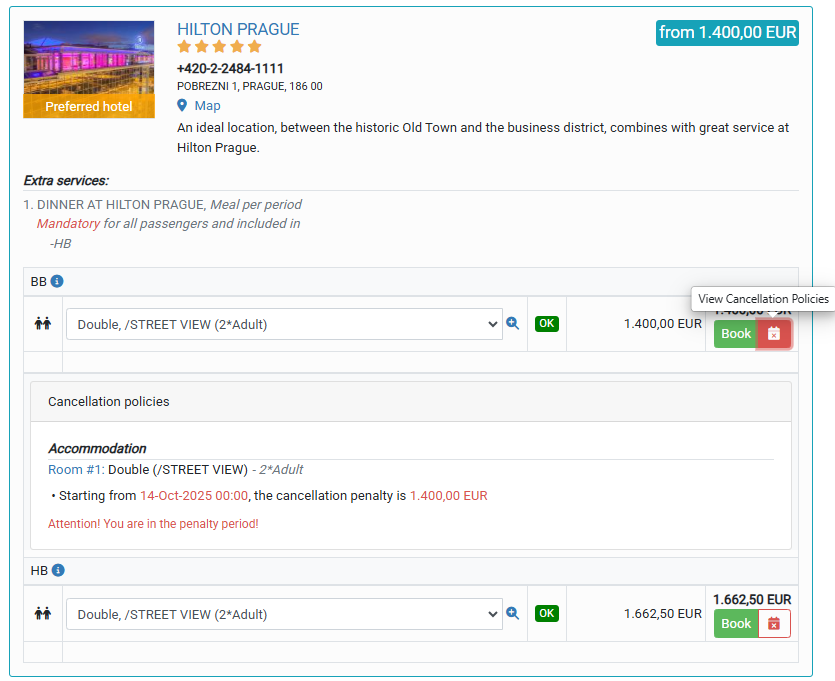Book the HB room for 1.662,50 EUR

736,623
